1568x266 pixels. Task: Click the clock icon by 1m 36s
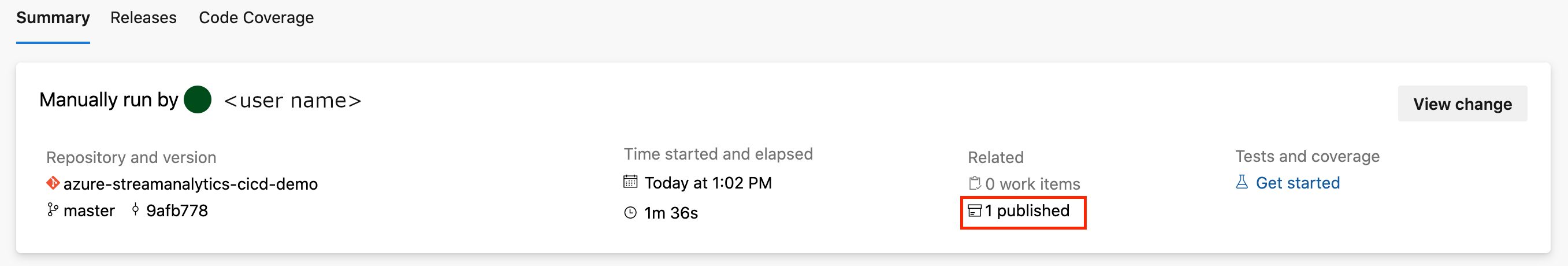(x=631, y=213)
